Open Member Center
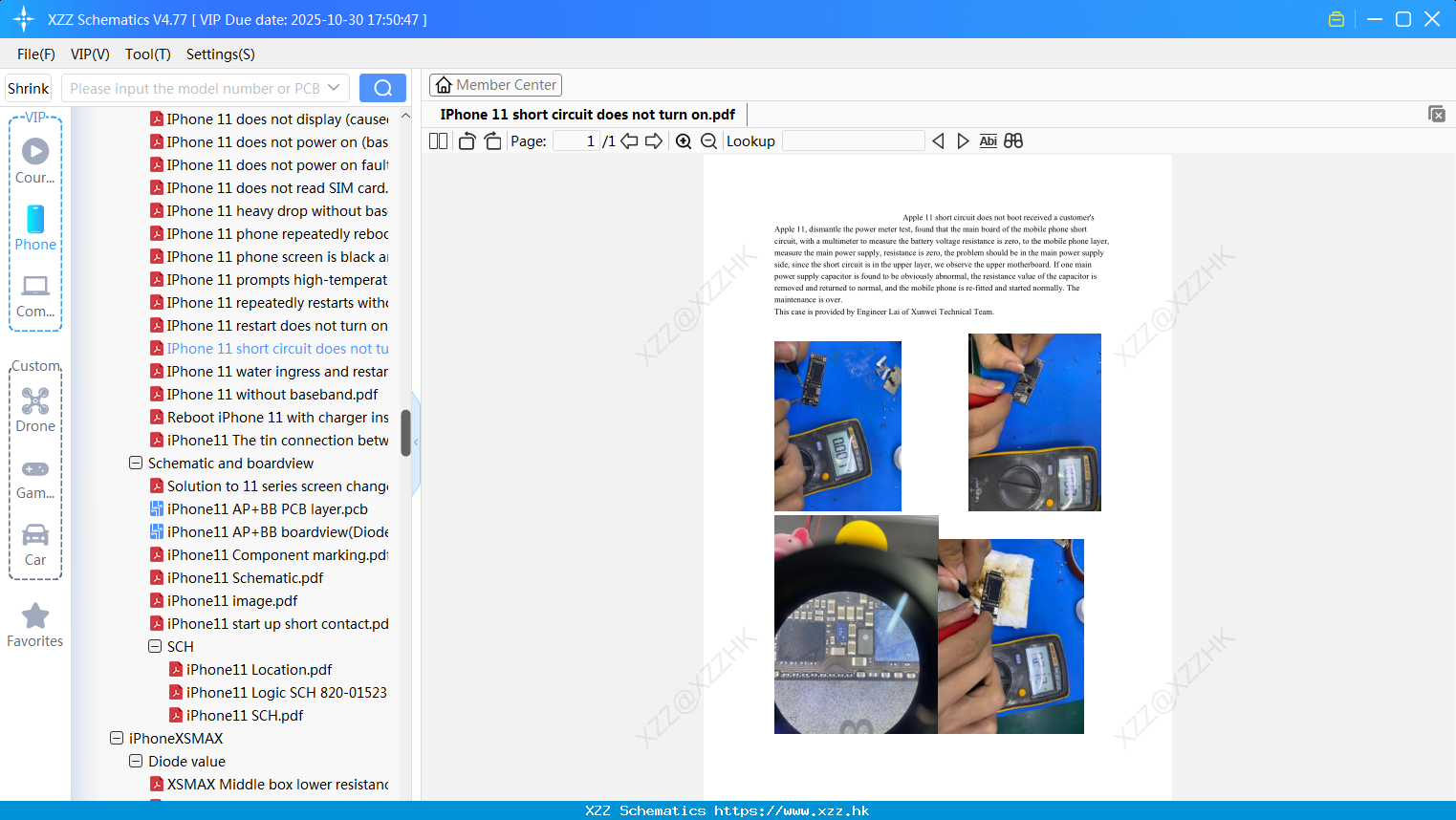 [x=495, y=85]
